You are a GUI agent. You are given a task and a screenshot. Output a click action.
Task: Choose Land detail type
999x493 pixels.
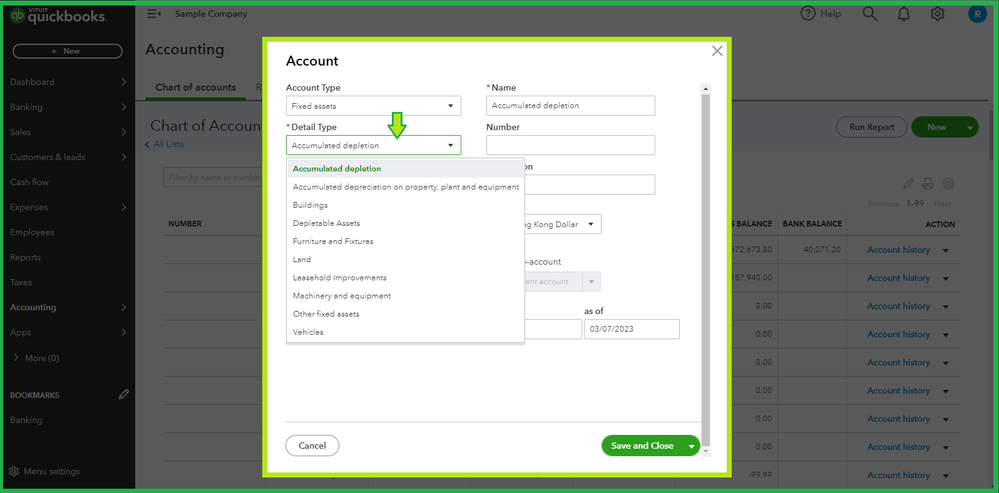tap(406, 259)
